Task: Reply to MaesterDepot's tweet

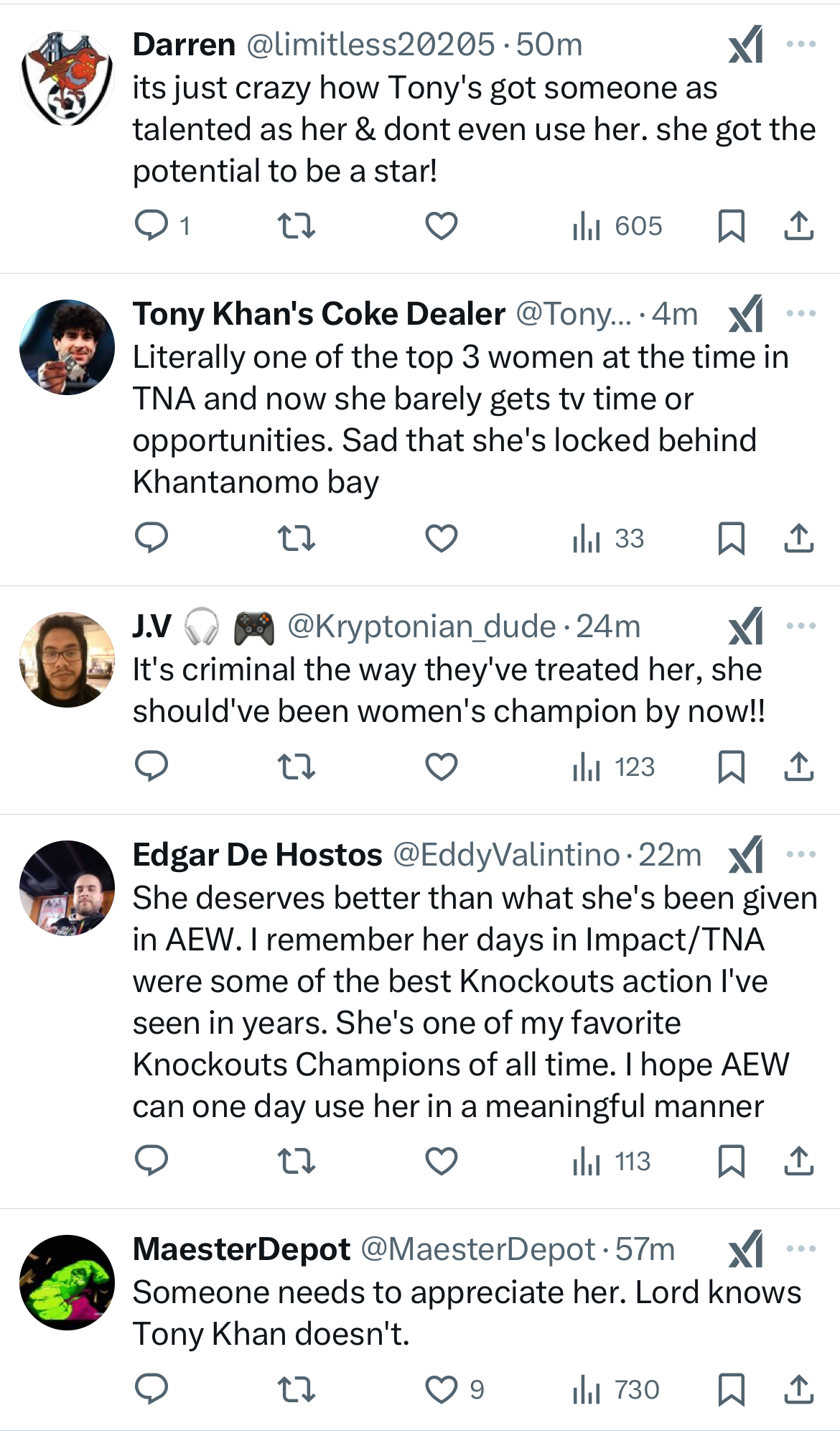Action: point(151,1389)
